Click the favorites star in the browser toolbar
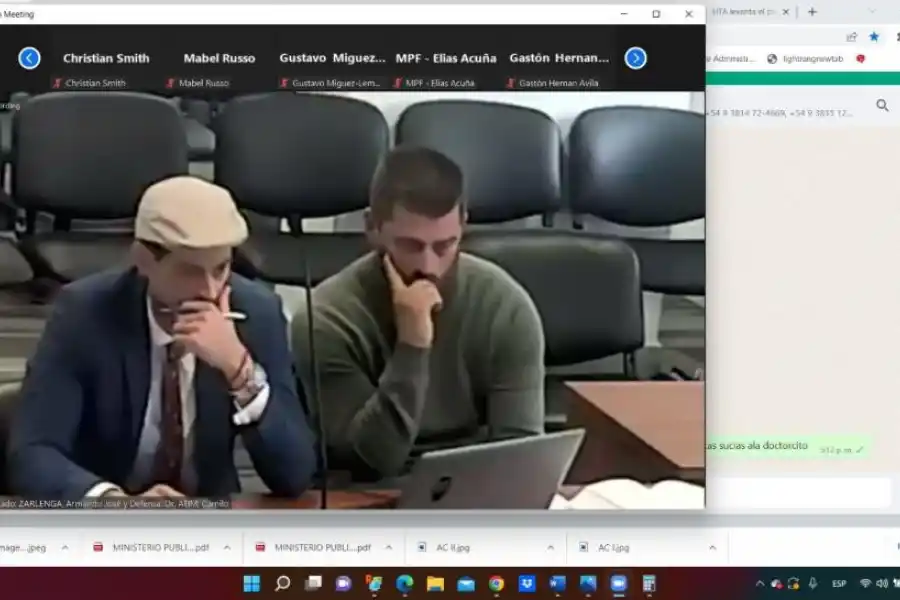 pos(874,37)
